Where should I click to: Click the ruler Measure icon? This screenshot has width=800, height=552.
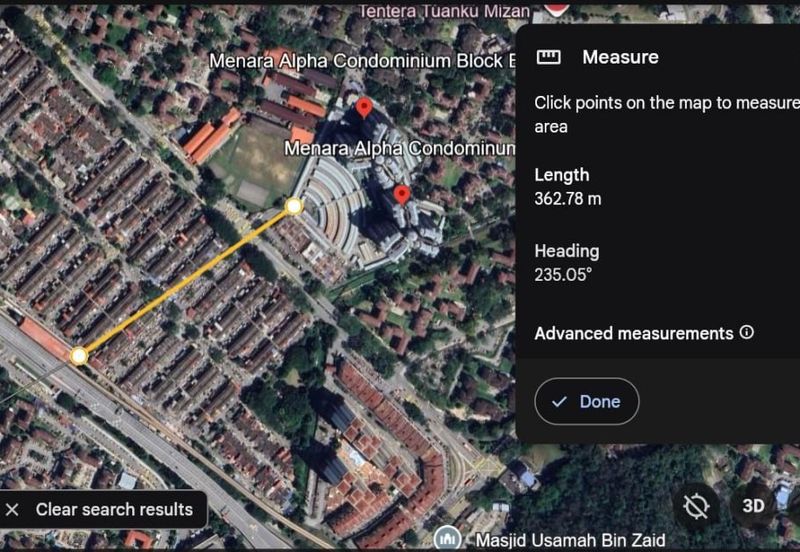click(x=548, y=57)
